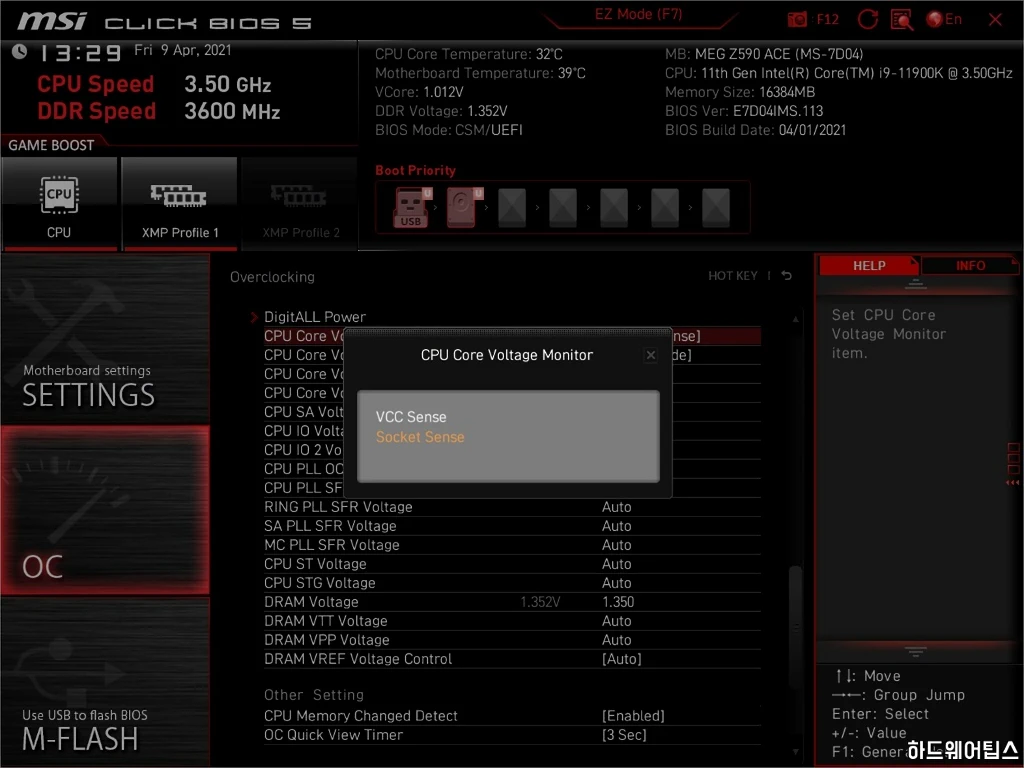Viewport: 1024px width, 768px height.
Task: Change language via the En globe icon
Action: (x=944, y=20)
